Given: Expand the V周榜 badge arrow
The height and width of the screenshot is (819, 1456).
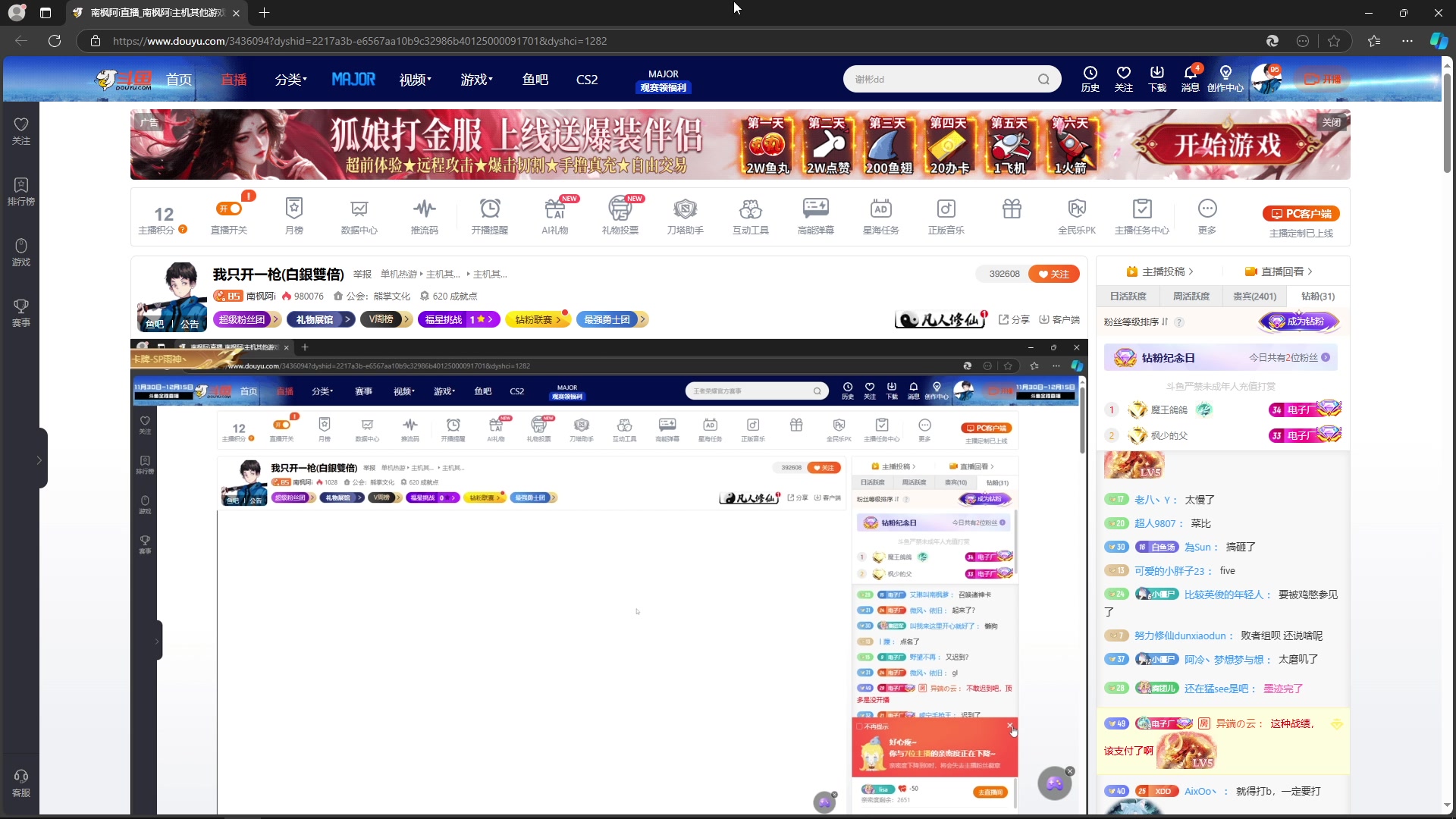Looking at the screenshot, I should [407, 320].
